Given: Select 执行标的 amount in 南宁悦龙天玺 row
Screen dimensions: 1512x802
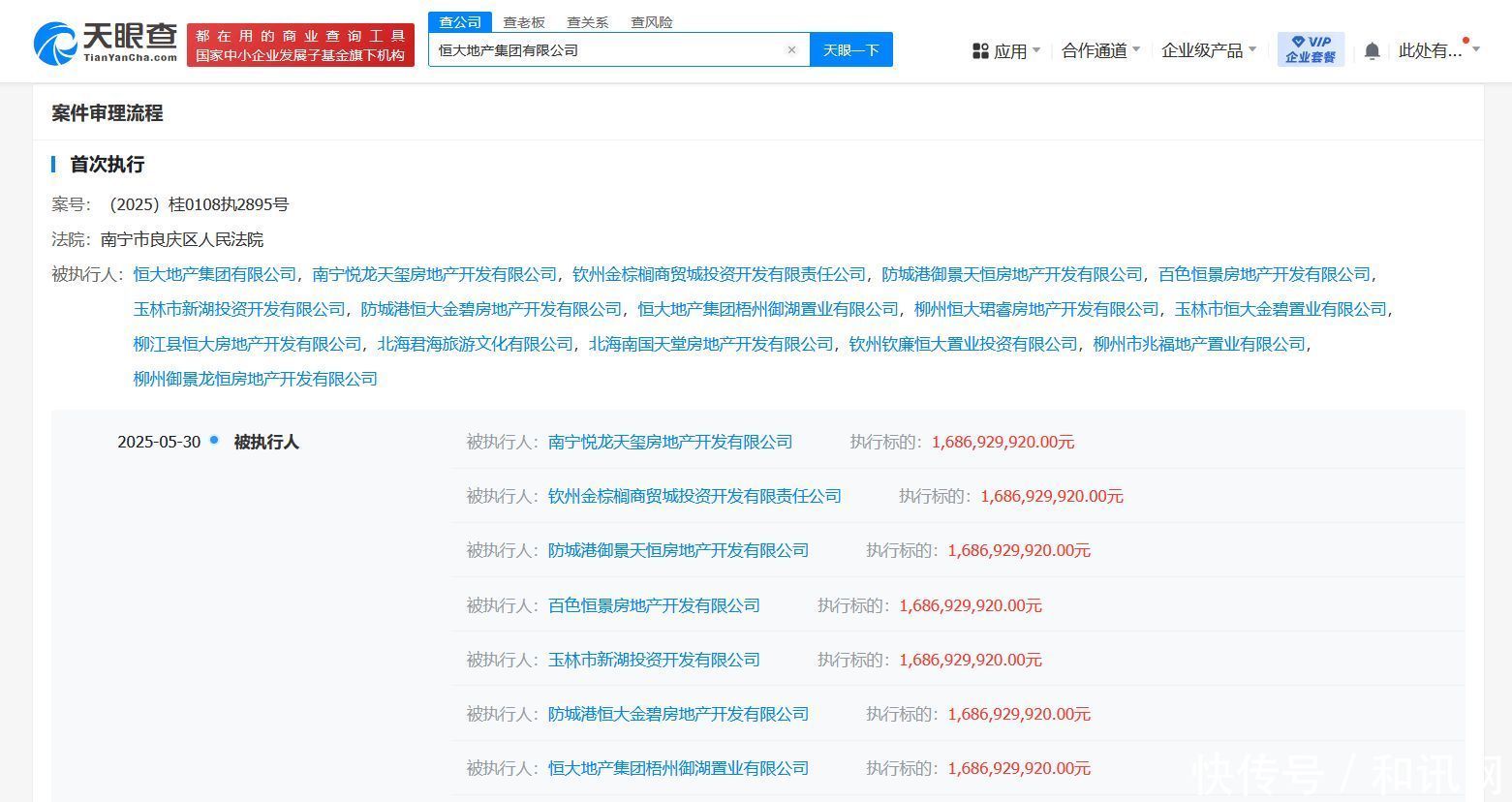Looking at the screenshot, I should click(x=1003, y=442).
